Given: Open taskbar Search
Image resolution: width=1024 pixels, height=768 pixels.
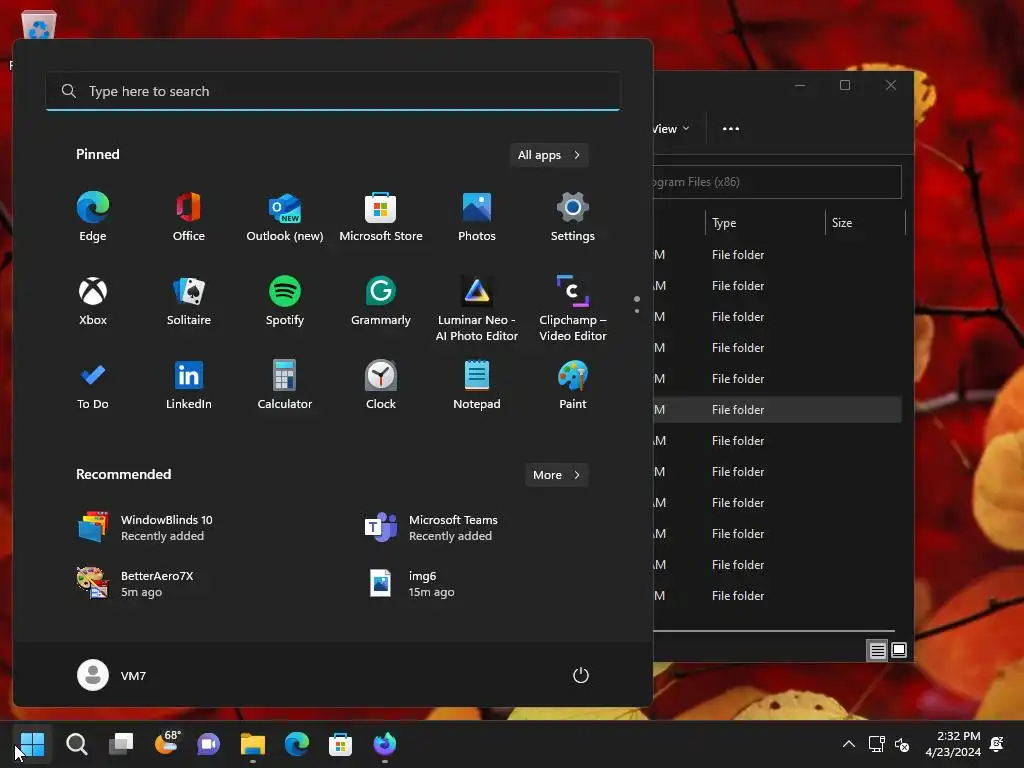Looking at the screenshot, I should pyautogui.click(x=76, y=744).
